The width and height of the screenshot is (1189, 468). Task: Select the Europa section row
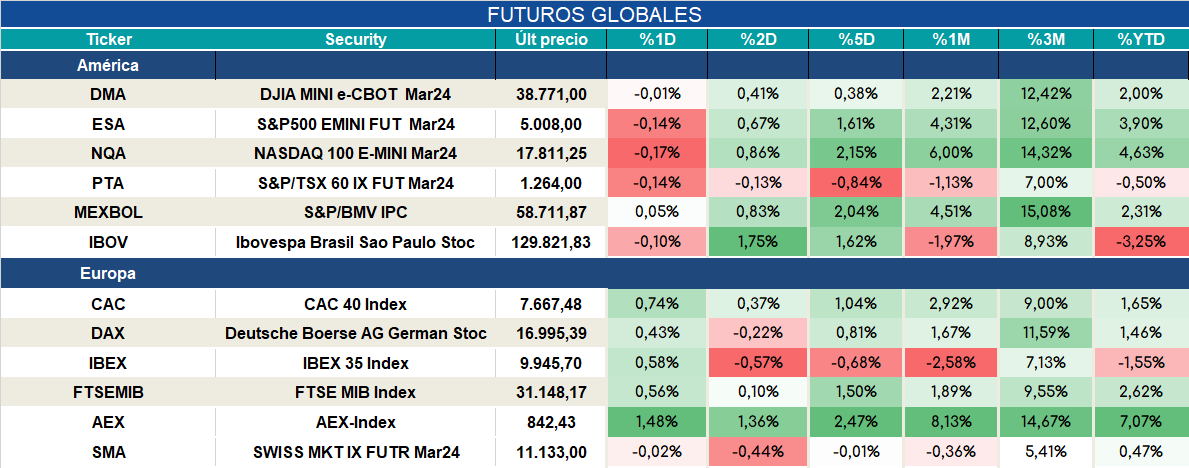pyautogui.click(x=594, y=274)
